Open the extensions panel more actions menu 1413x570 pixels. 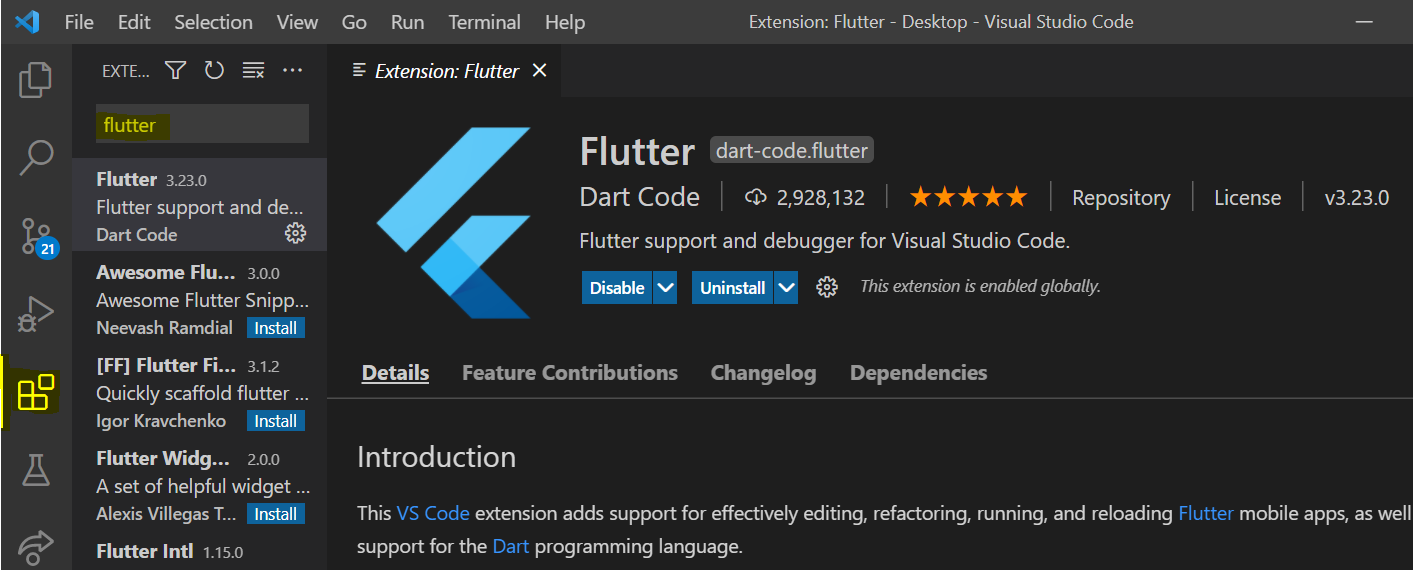[292, 70]
